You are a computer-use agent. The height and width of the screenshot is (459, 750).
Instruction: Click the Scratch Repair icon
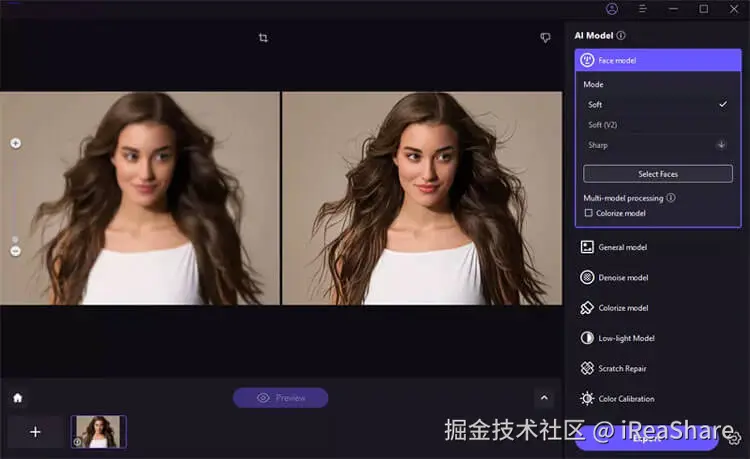pyautogui.click(x=587, y=368)
